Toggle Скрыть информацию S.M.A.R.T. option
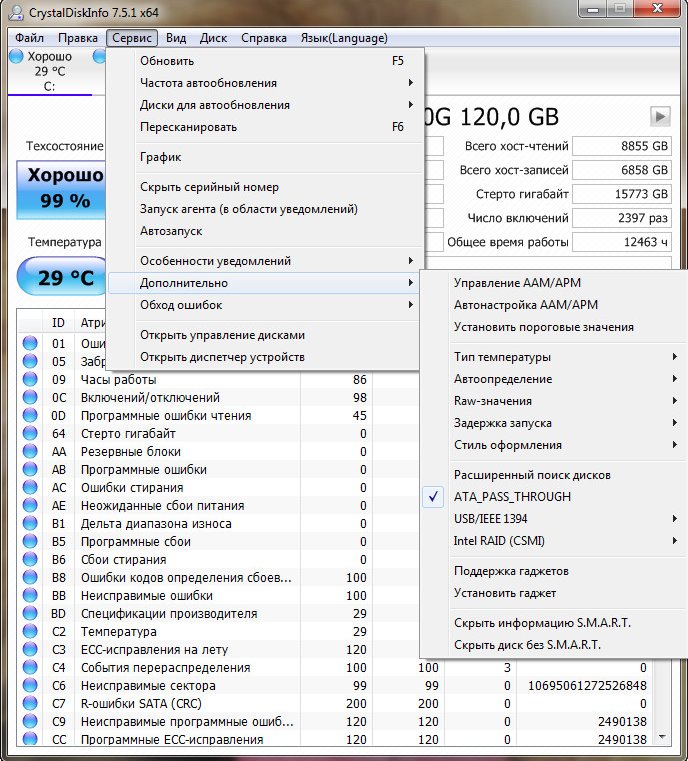The image size is (688, 761). click(x=553, y=623)
